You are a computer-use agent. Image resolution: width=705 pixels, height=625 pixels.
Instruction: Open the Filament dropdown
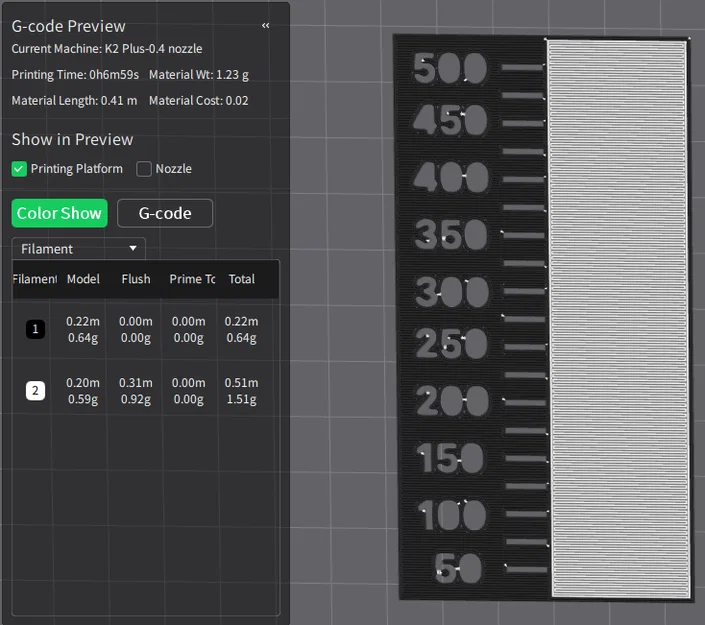[x=79, y=249]
